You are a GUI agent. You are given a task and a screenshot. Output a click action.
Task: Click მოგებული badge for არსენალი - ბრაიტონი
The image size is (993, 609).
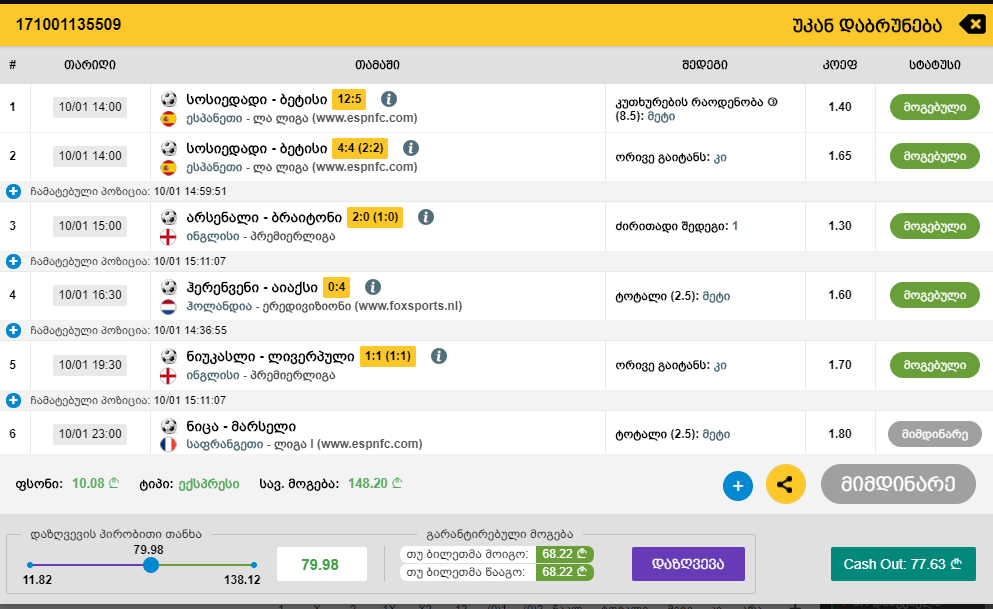click(935, 226)
